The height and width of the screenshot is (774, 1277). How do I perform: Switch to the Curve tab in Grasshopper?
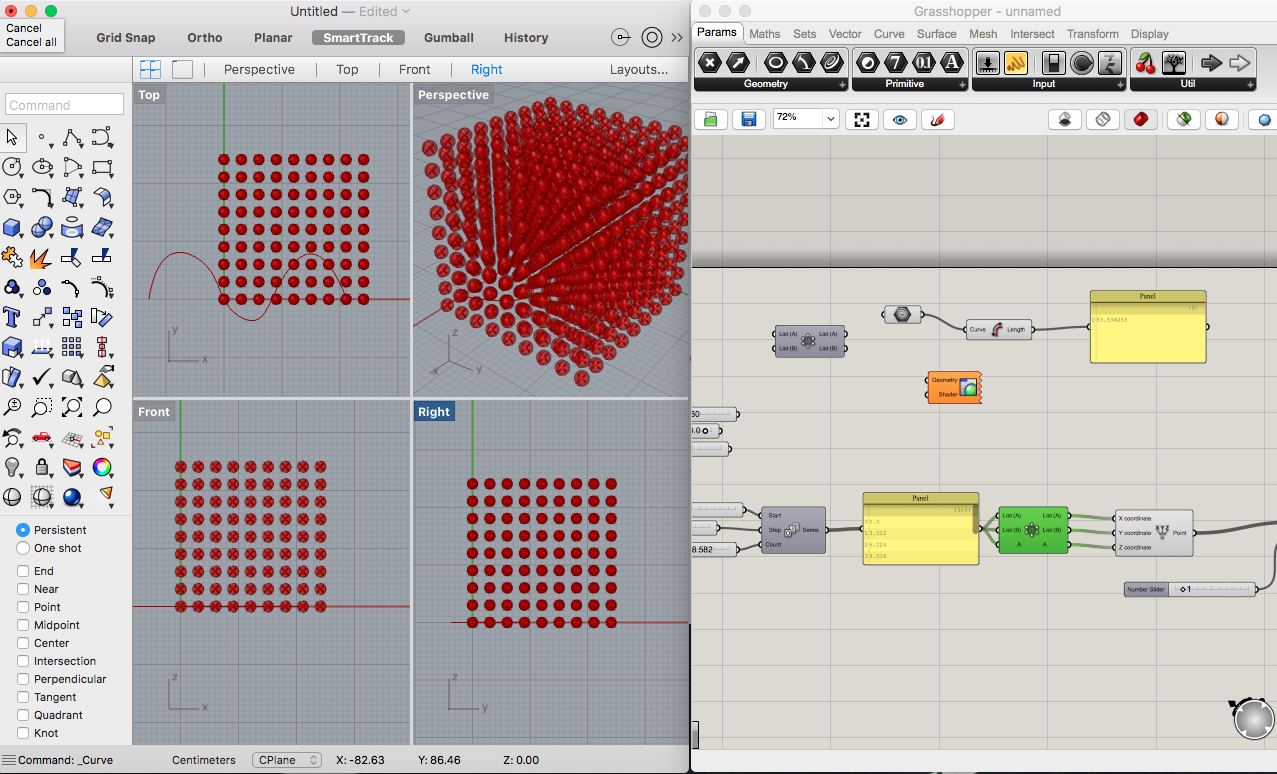coord(889,33)
